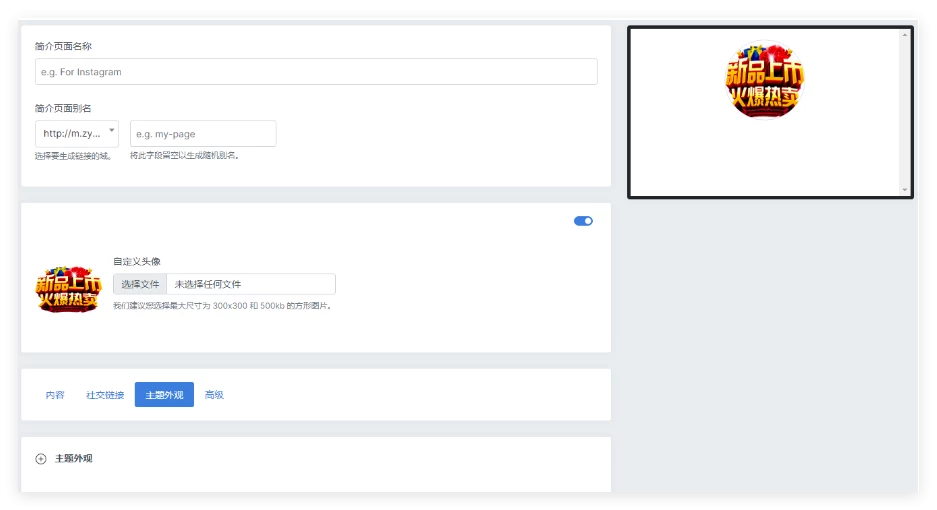Focus the 'e.g. For Instagram' name field
The image size is (937, 510).
tap(316, 72)
